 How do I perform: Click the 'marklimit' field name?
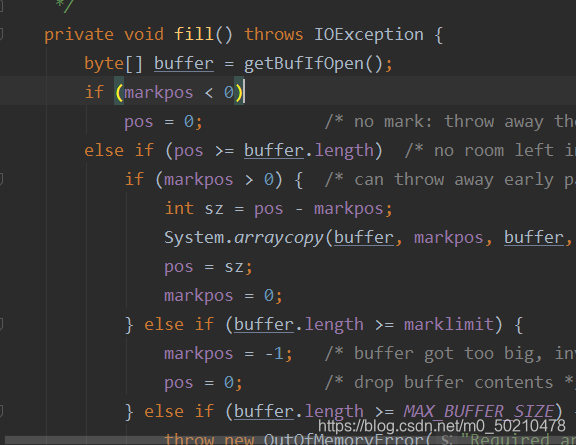449,325
